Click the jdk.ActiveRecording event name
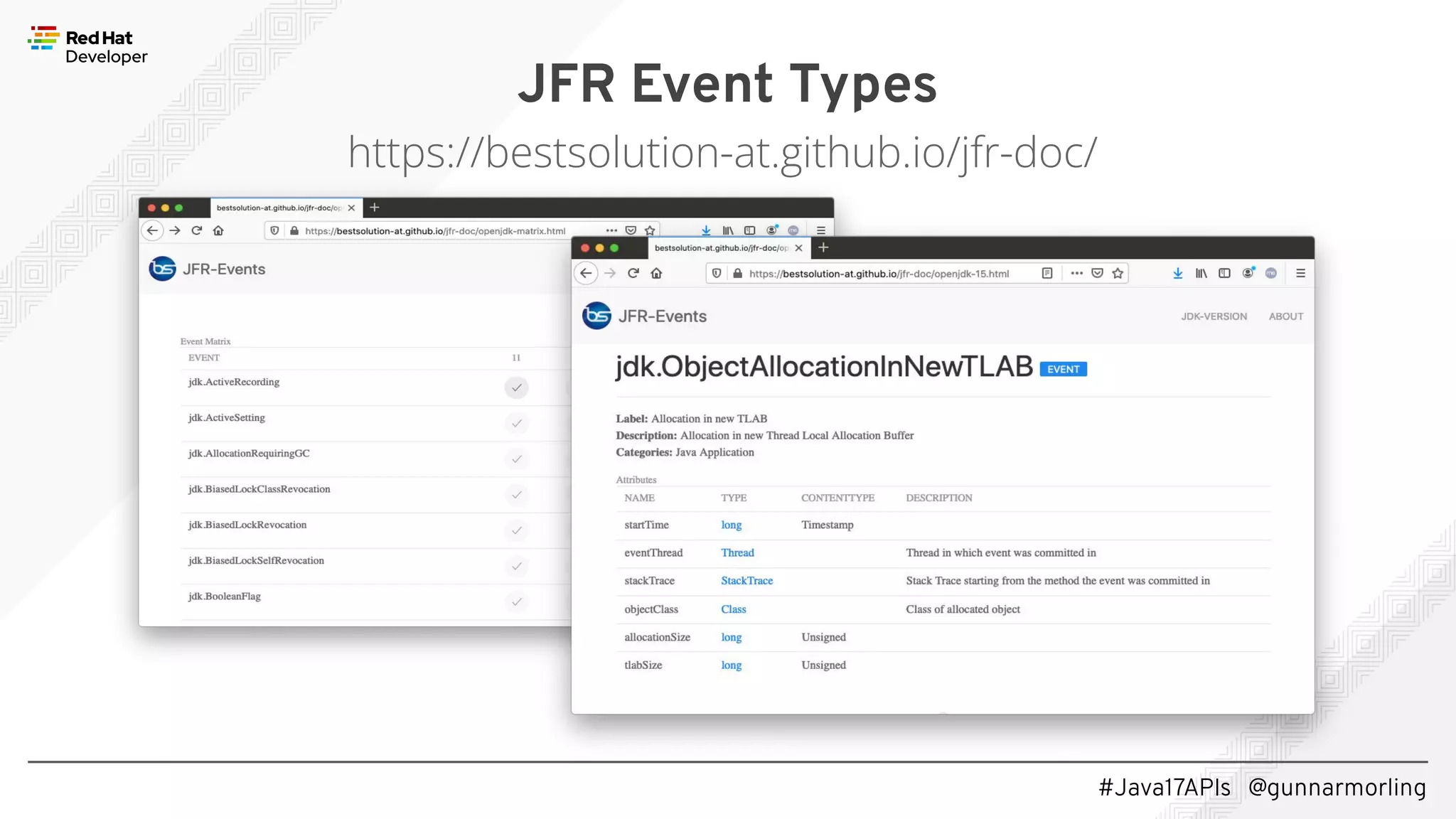 click(234, 382)
